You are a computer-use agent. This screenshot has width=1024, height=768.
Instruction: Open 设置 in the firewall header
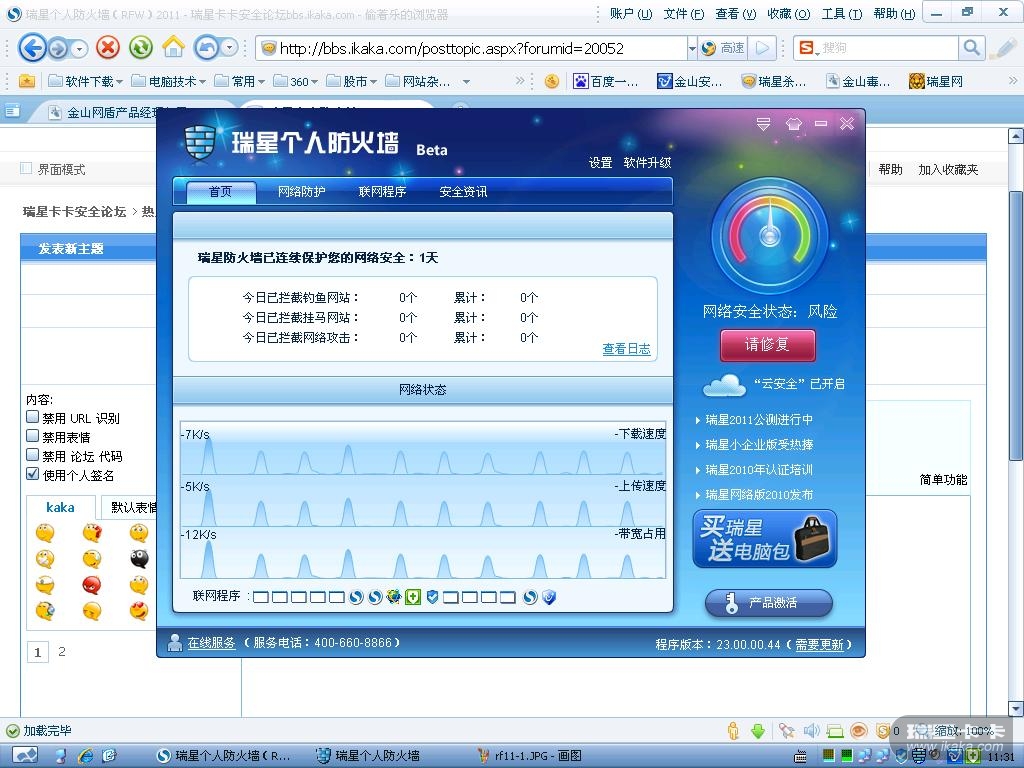(x=600, y=163)
